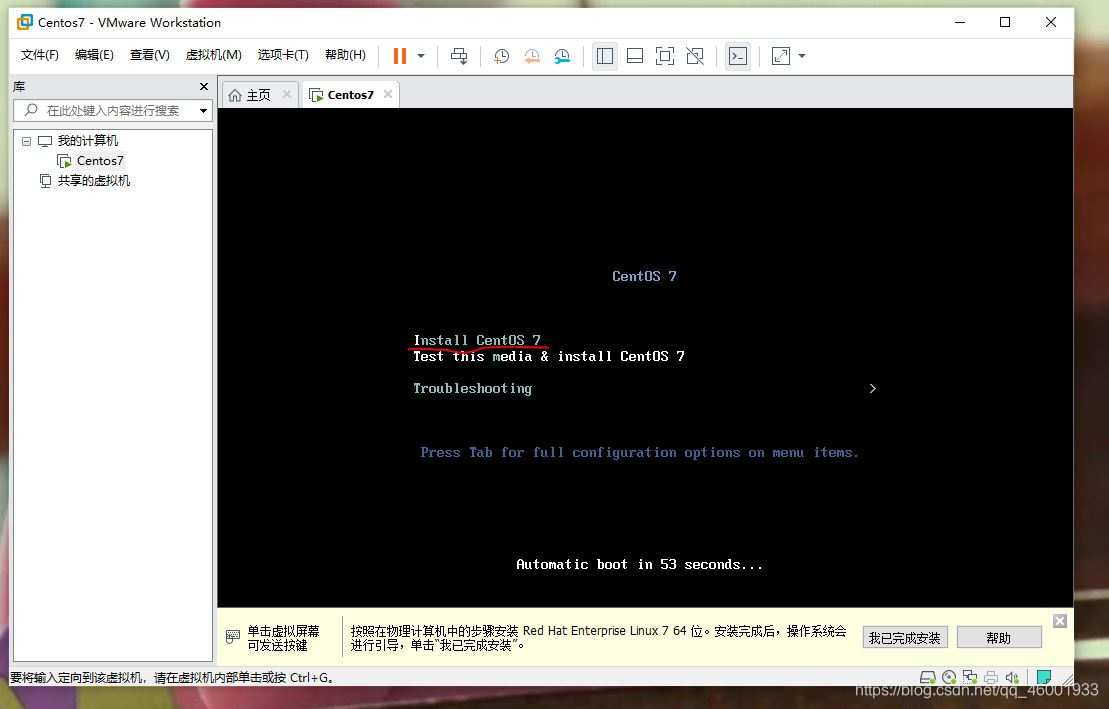Revert the virtual machine to its snapshot

(x=532, y=56)
